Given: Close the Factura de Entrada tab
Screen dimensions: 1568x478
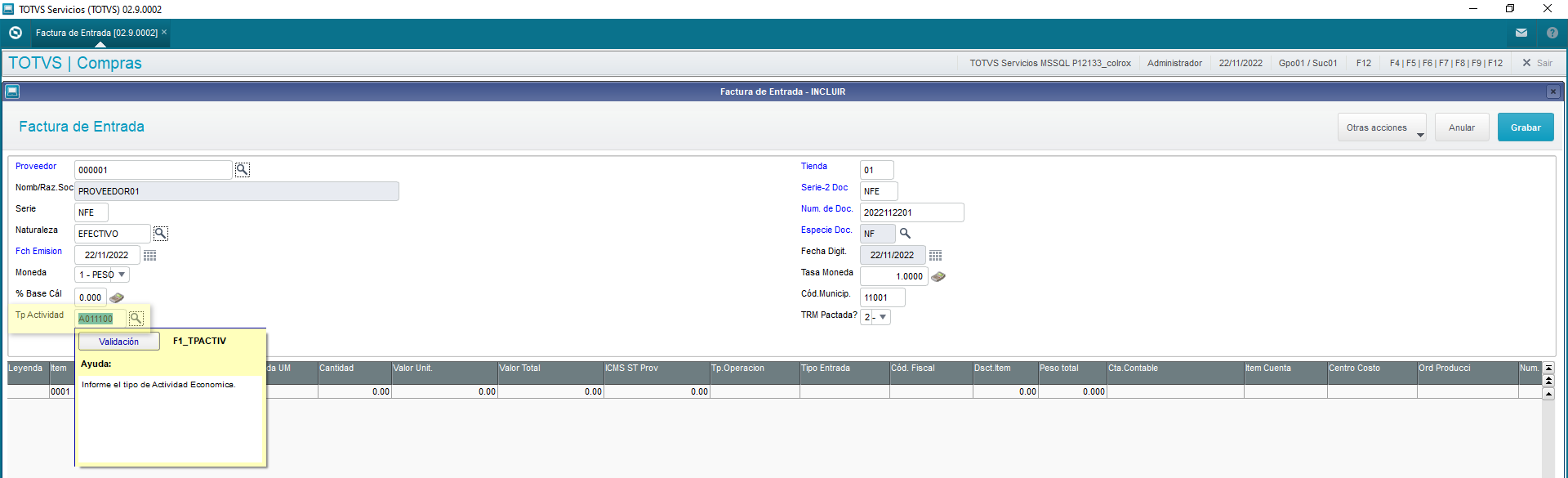Looking at the screenshot, I should 164,32.
